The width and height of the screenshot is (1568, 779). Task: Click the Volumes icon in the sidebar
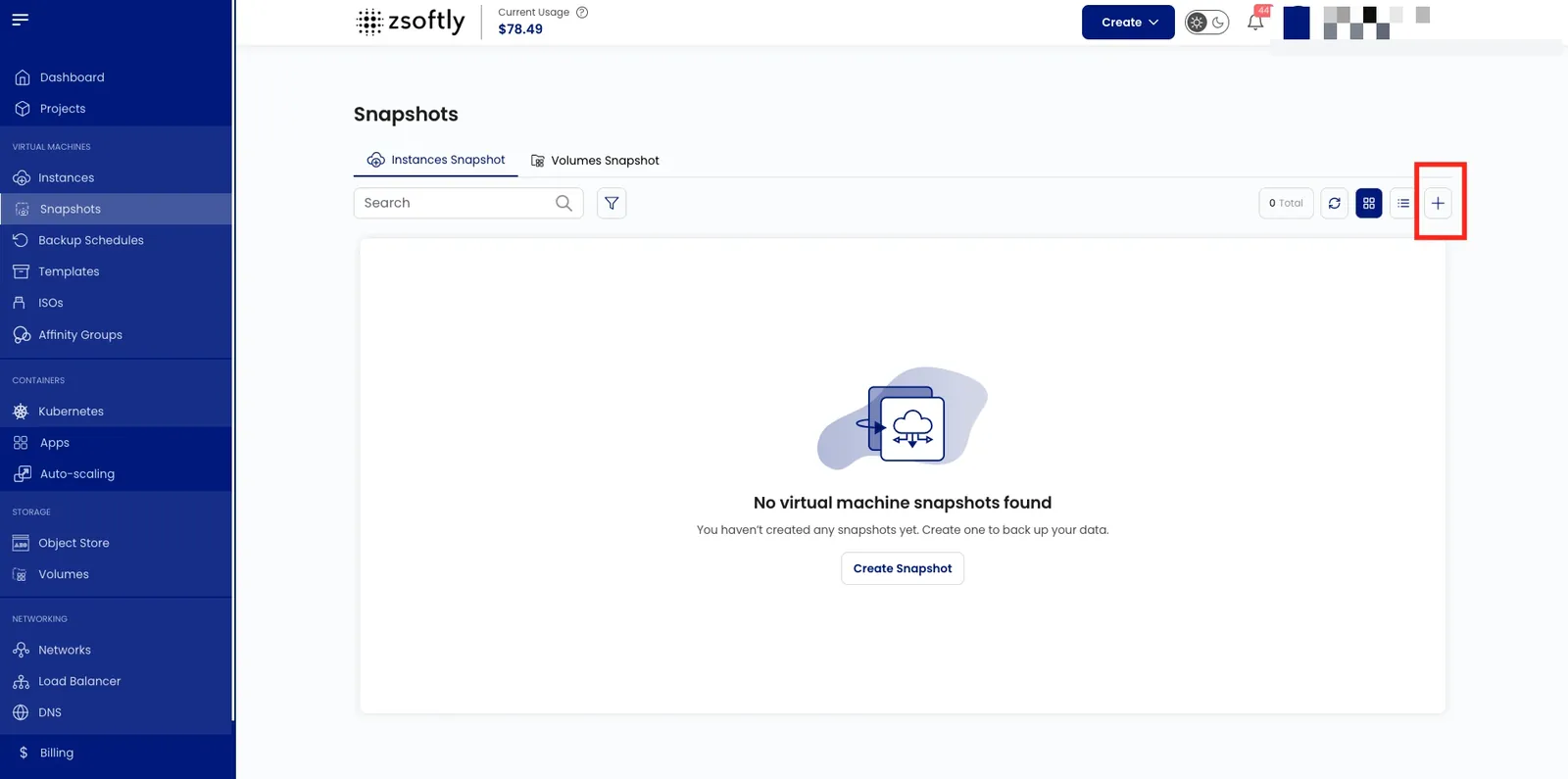click(x=21, y=574)
